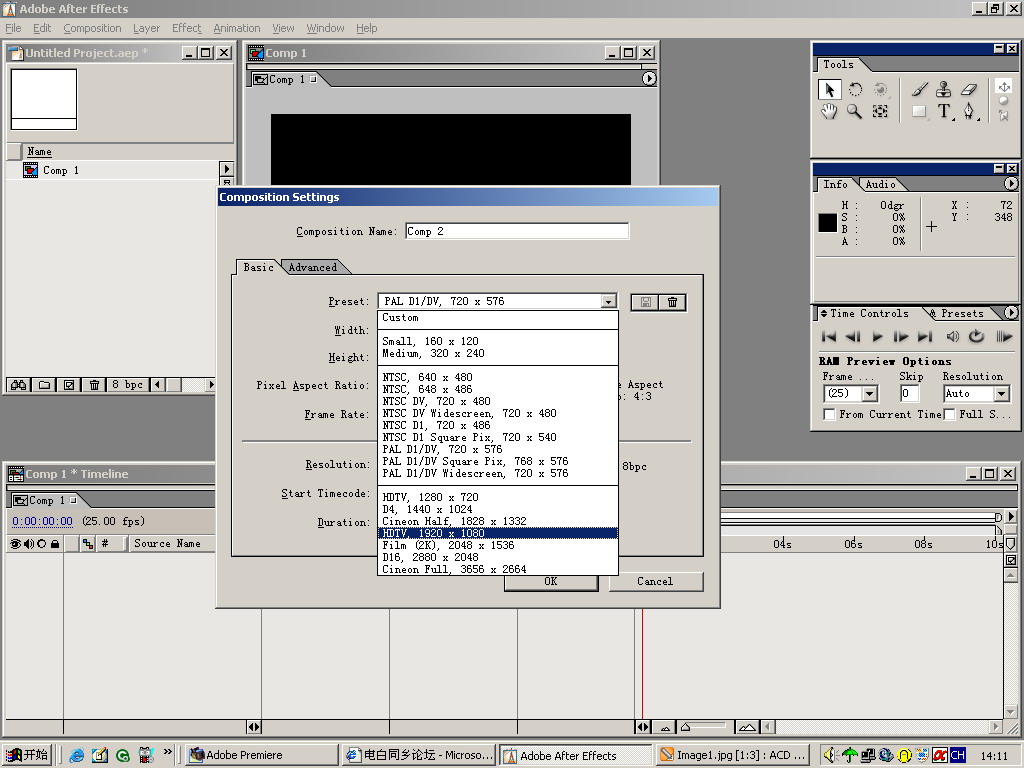
Task: Toggle audio mute in Time Controls
Action: [x=952, y=337]
